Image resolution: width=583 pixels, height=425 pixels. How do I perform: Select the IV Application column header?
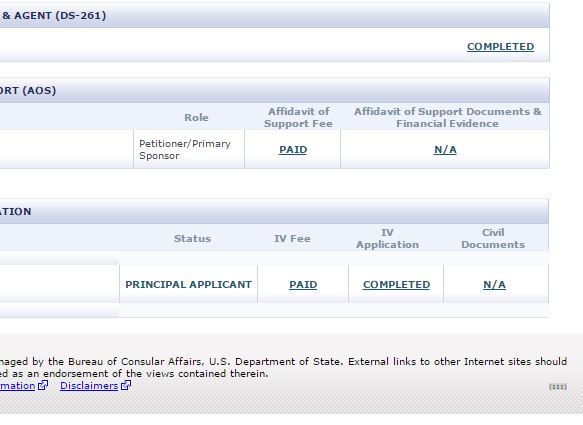click(387, 238)
